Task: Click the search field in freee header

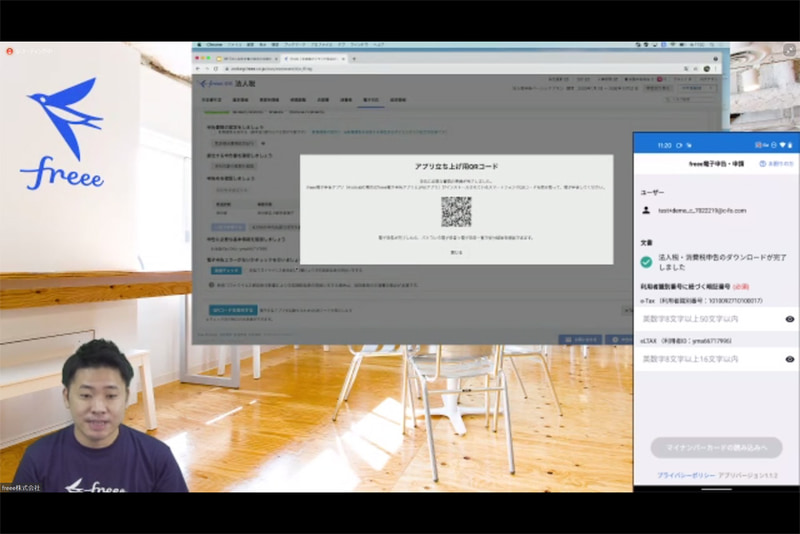Action: click(x=689, y=99)
